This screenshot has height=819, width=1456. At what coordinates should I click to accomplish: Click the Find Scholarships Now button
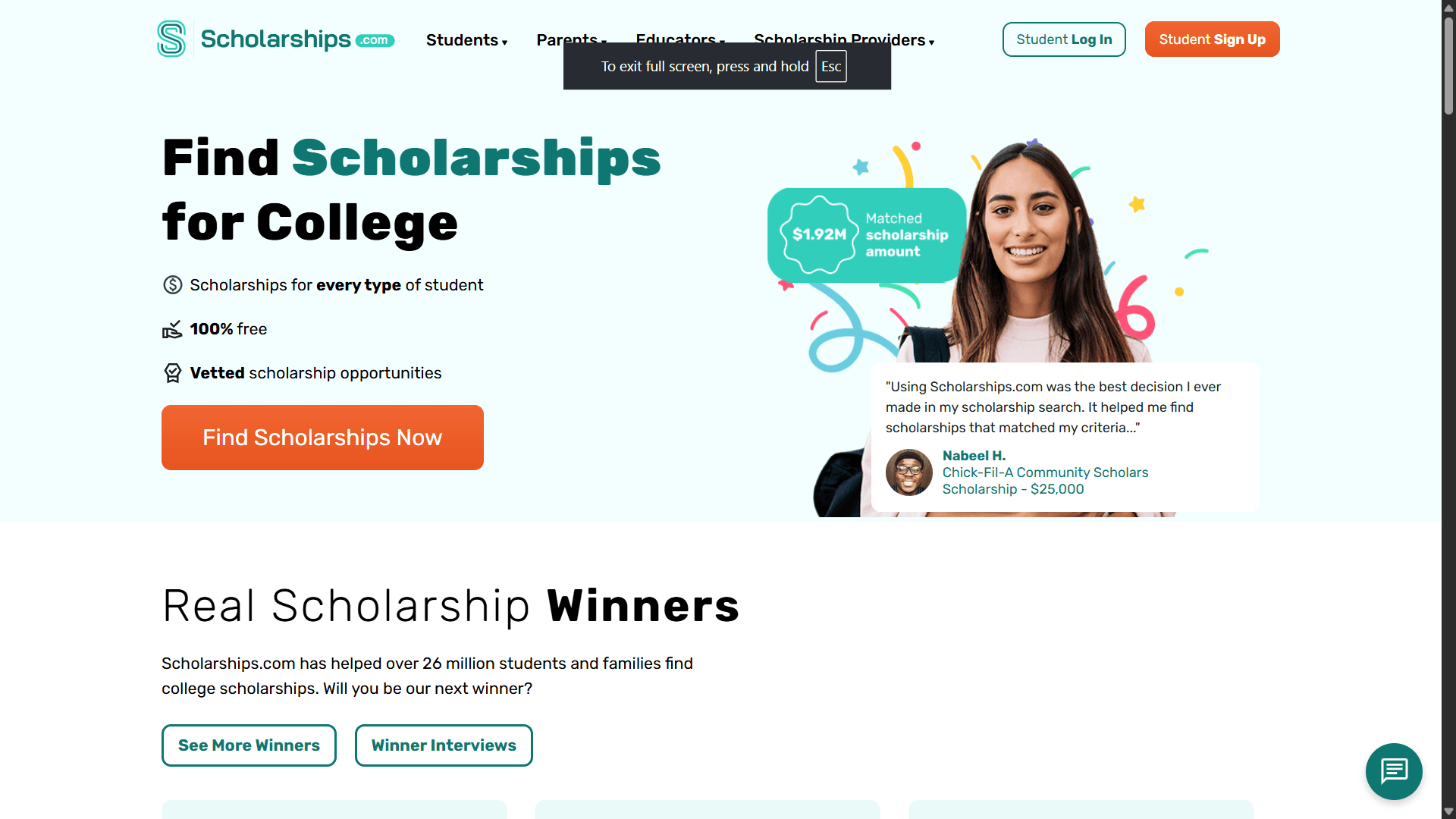pos(322,437)
